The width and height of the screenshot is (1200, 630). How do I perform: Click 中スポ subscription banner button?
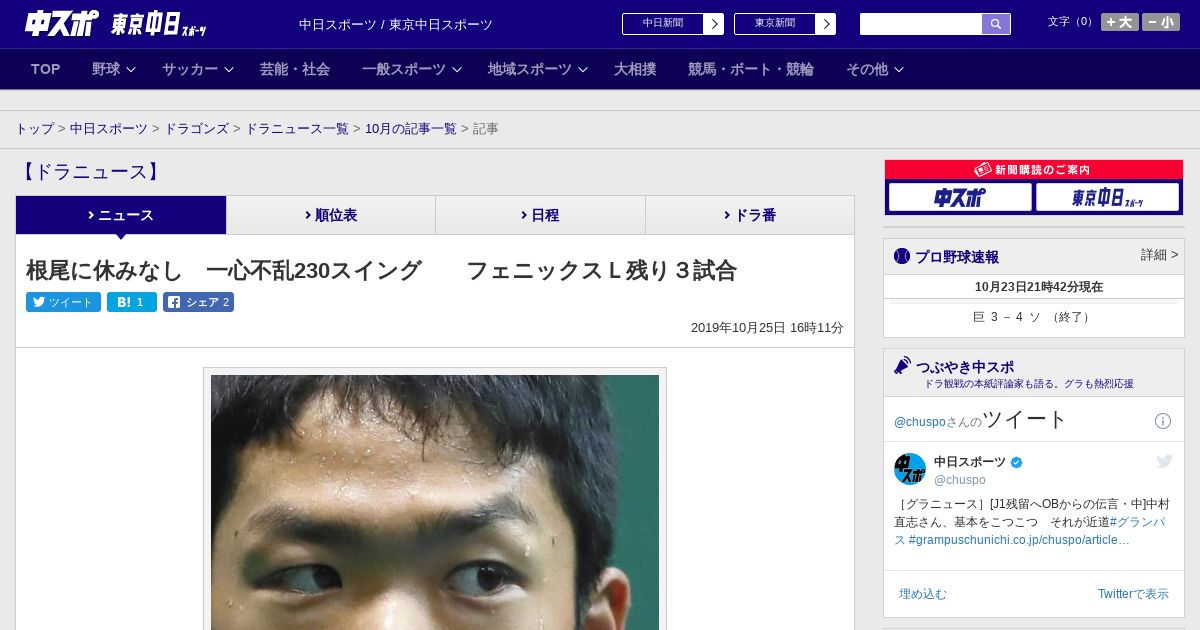point(960,197)
